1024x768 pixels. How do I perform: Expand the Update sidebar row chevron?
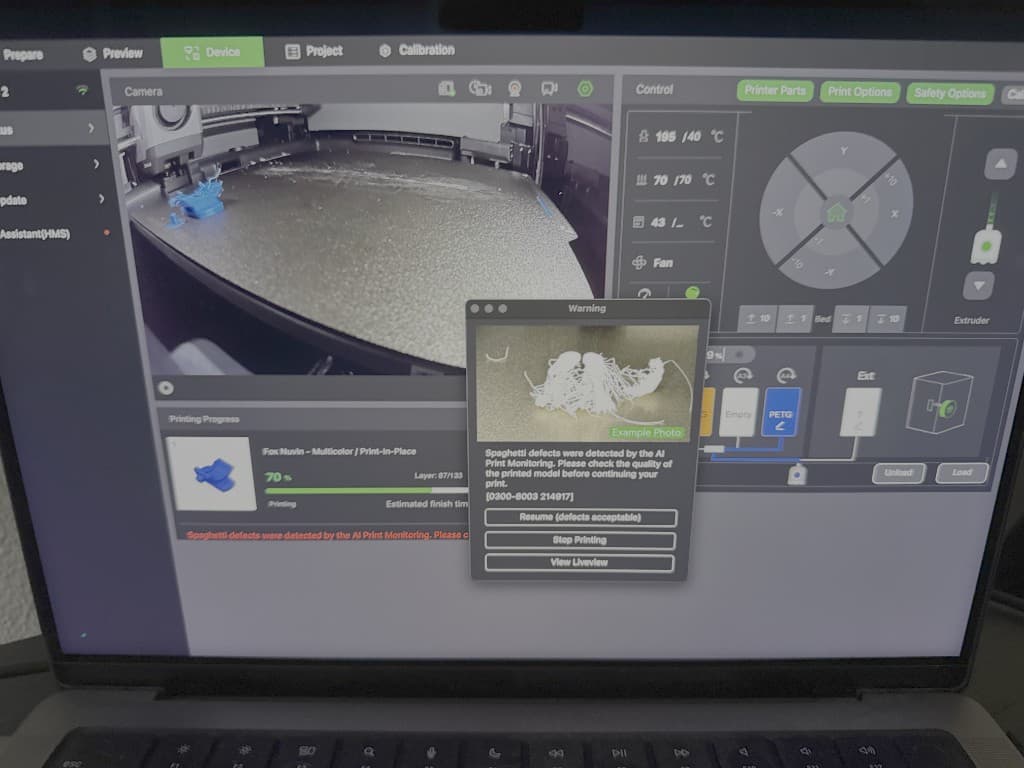[x=101, y=198]
